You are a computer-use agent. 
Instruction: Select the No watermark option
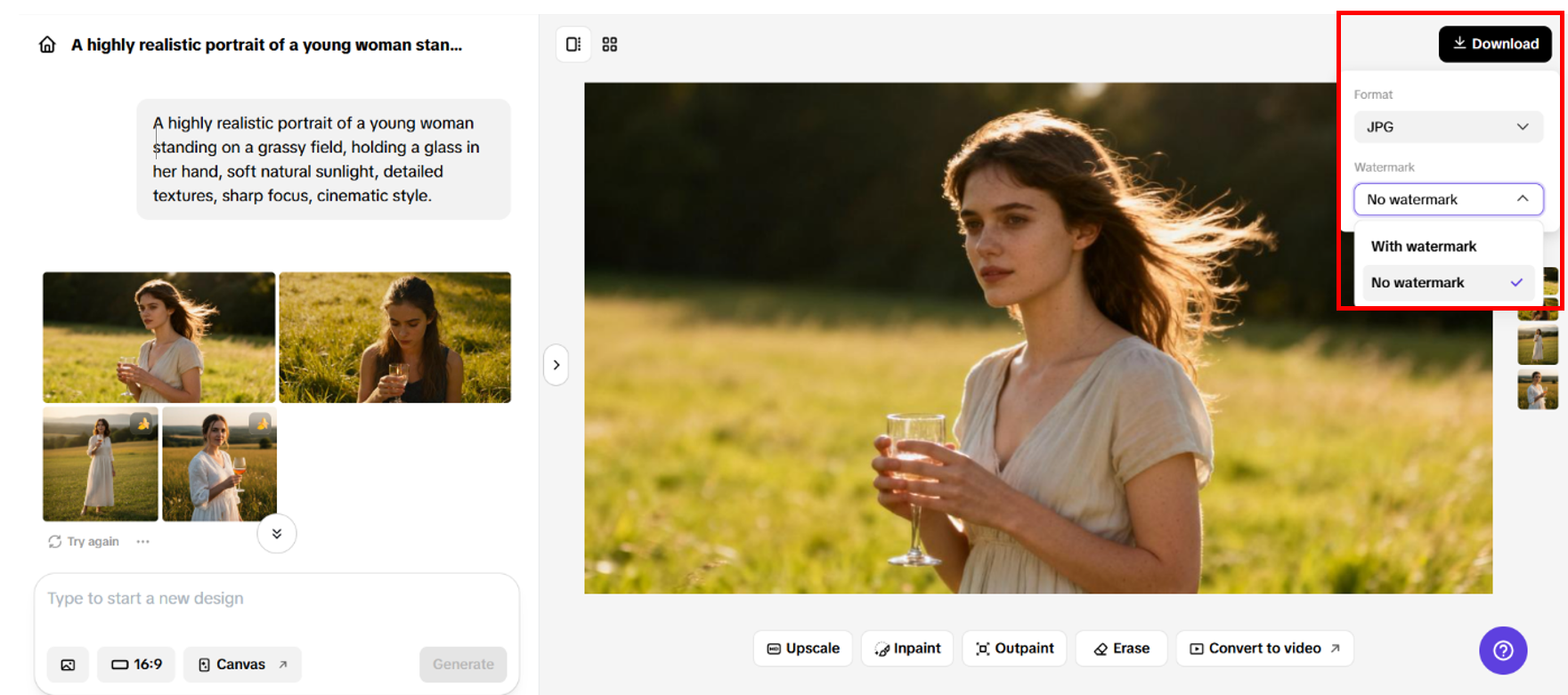point(1418,283)
